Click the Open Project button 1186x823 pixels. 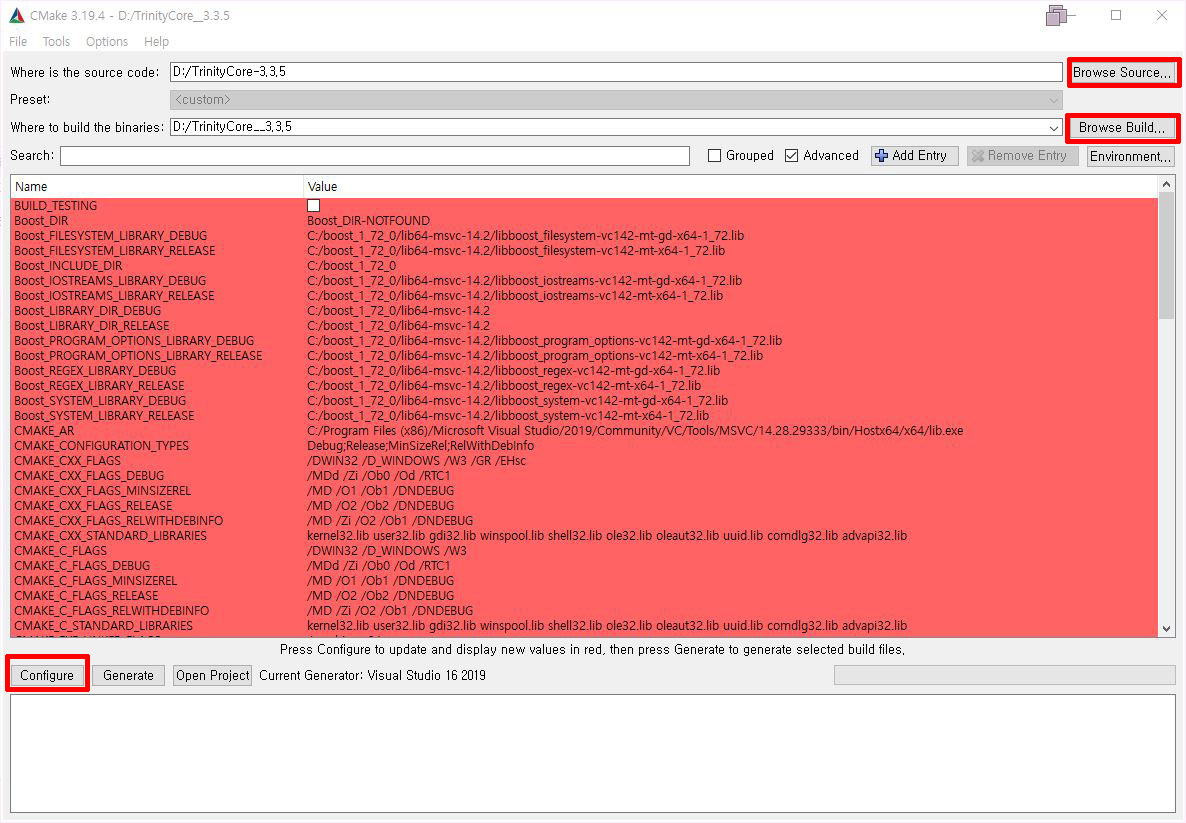click(x=213, y=675)
